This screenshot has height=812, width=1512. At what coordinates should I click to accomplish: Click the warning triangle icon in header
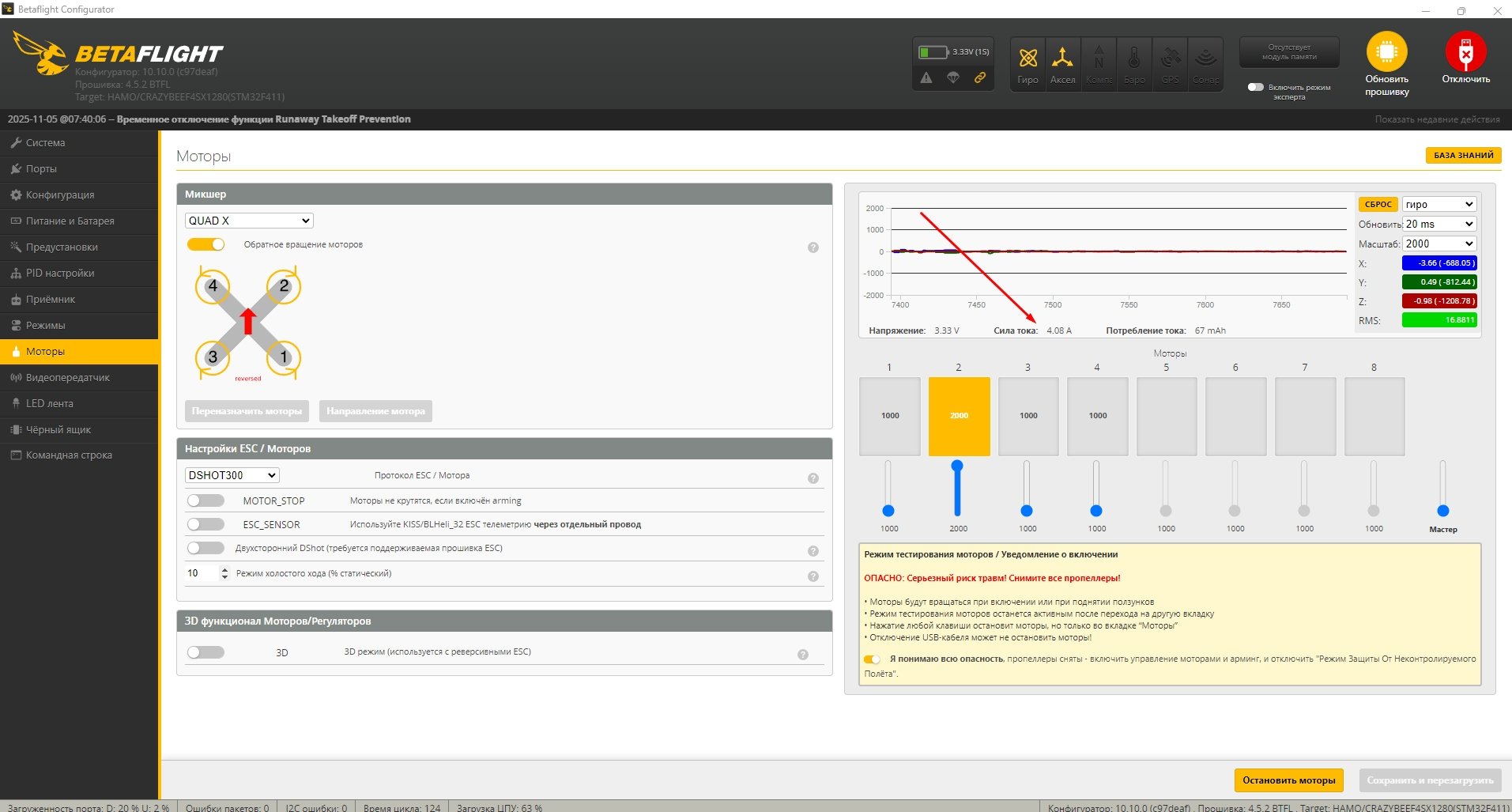click(926, 77)
